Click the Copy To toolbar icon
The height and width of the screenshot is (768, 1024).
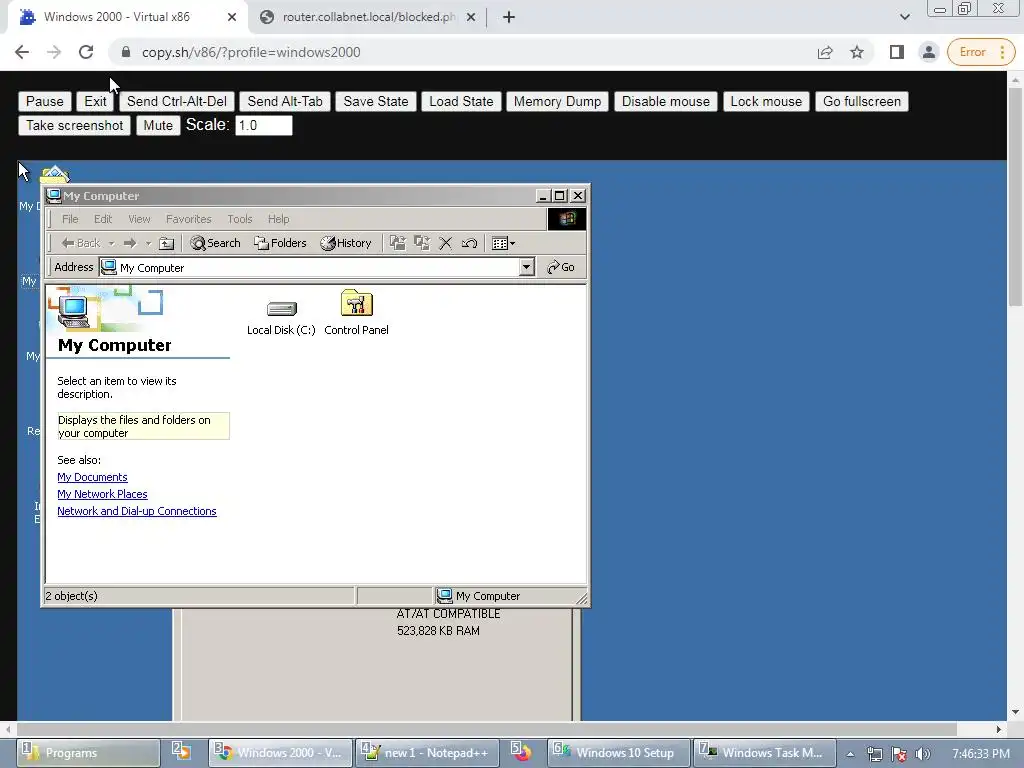(x=422, y=243)
